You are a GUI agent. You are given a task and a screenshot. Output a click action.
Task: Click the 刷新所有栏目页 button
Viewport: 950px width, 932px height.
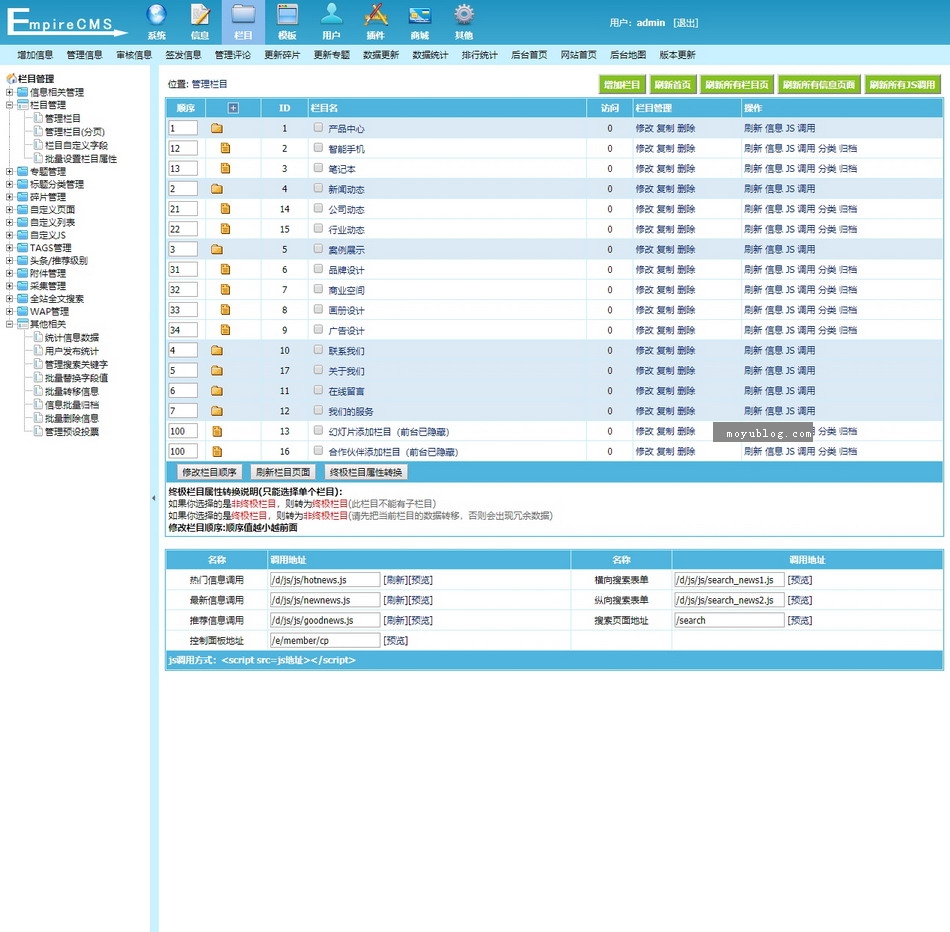click(737, 85)
